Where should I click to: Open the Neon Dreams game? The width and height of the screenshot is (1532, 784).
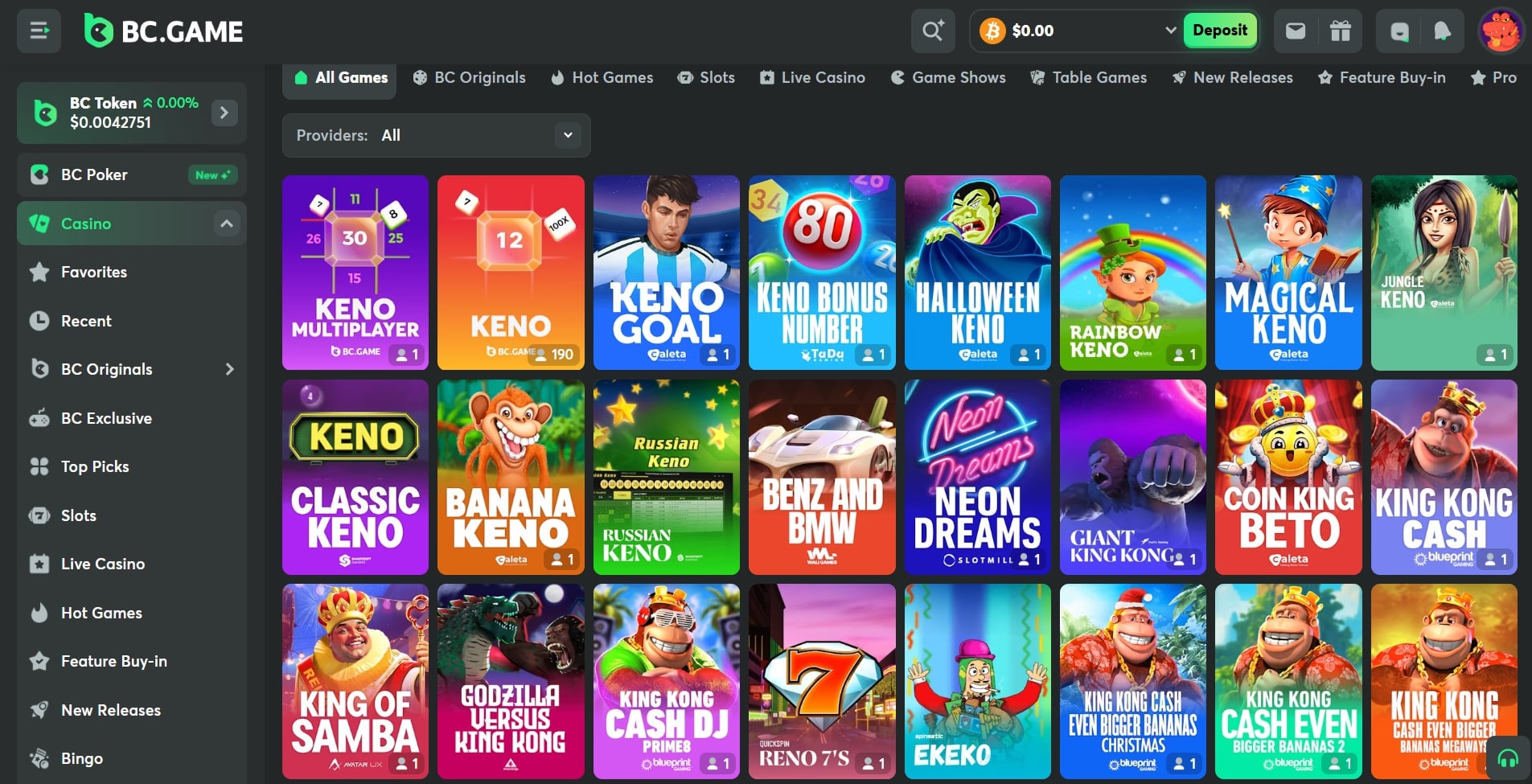click(x=978, y=477)
